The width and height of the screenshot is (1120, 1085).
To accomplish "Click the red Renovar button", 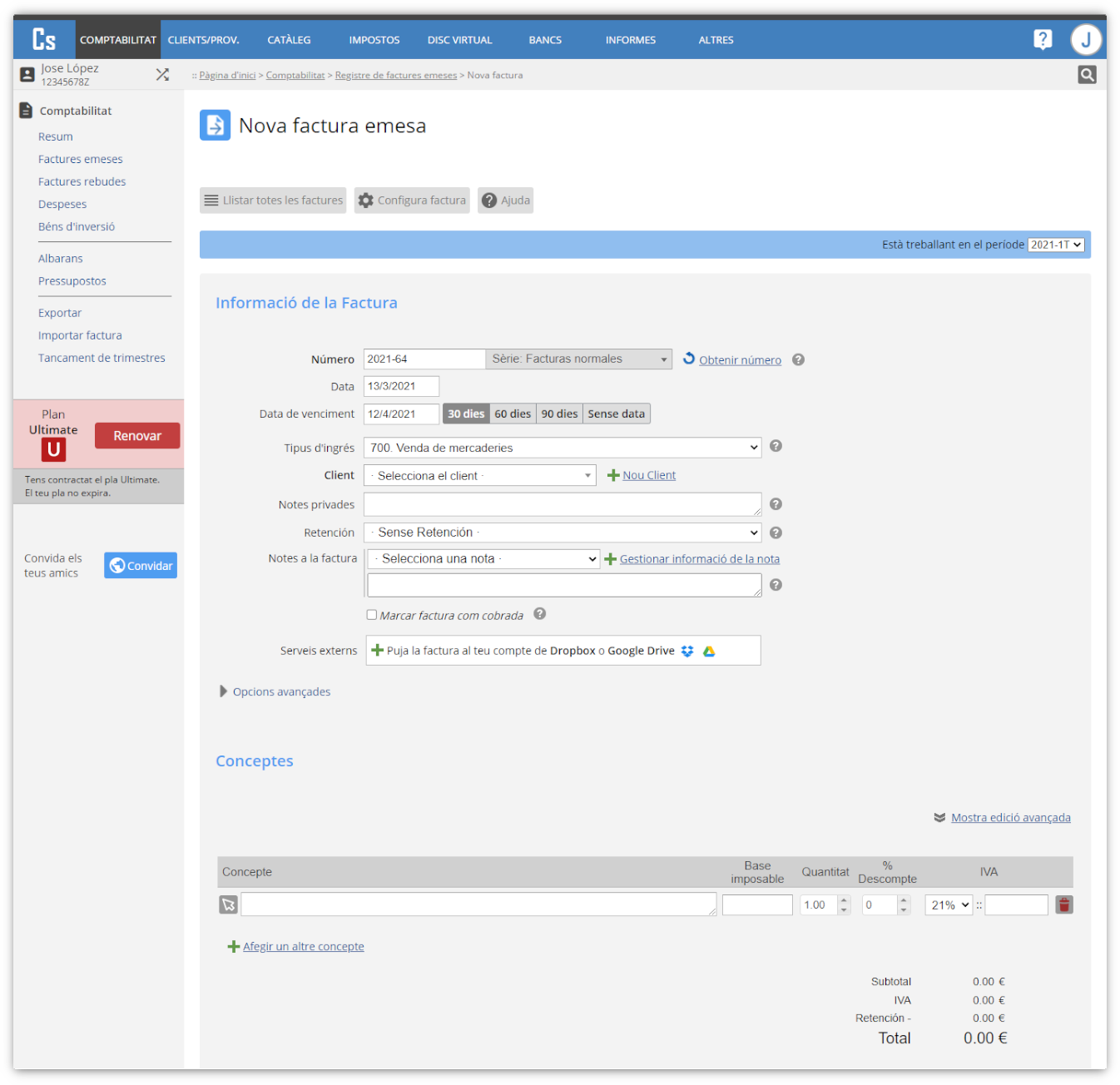I will (x=137, y=436).
